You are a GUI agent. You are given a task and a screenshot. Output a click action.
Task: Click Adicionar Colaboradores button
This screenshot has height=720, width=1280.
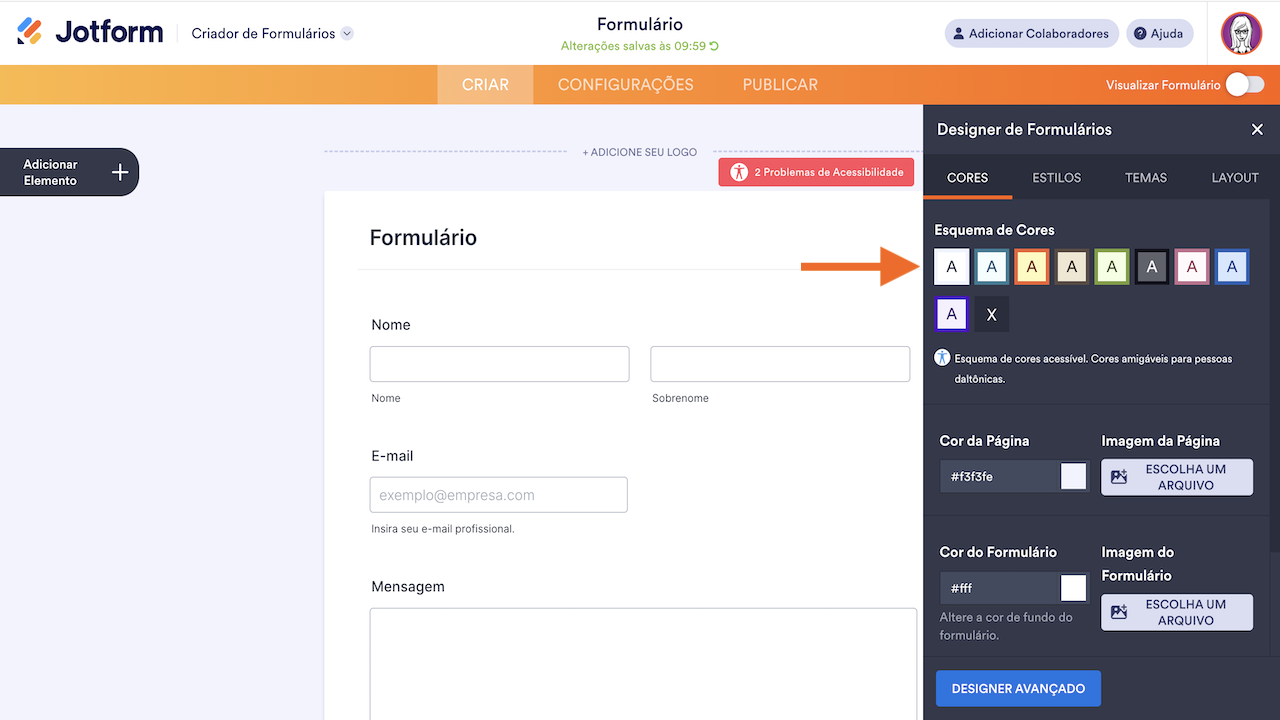click(x=1031, y=33)
